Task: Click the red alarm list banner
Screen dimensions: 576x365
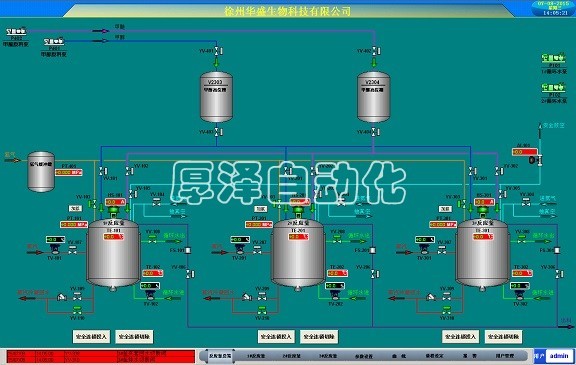Action: coord(101,356)
